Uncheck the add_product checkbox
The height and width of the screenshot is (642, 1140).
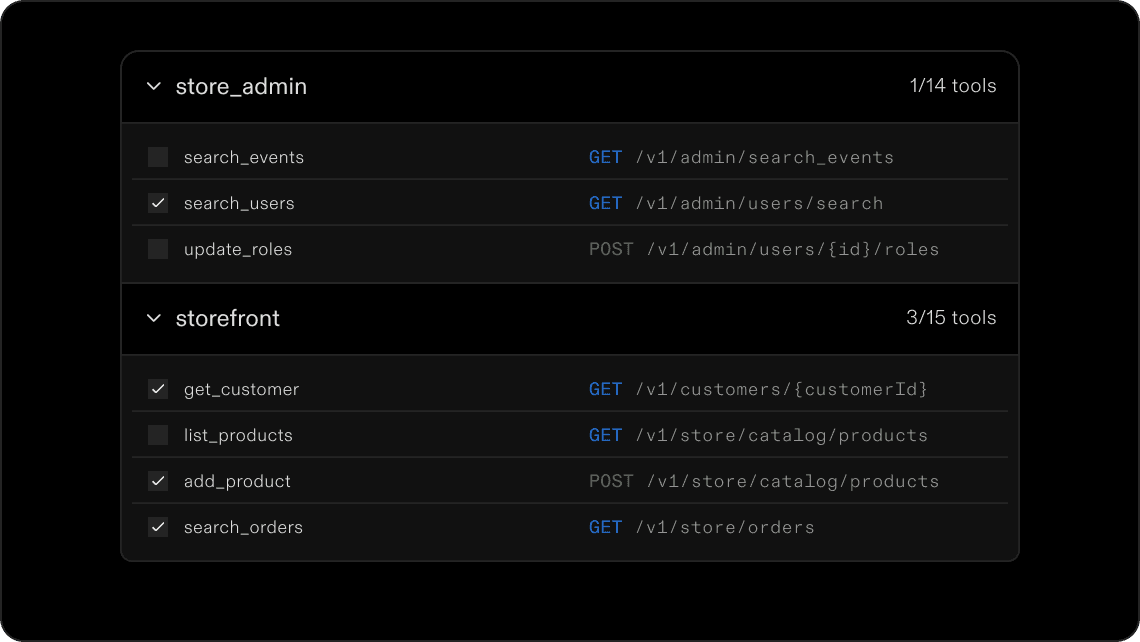(158, 481)
